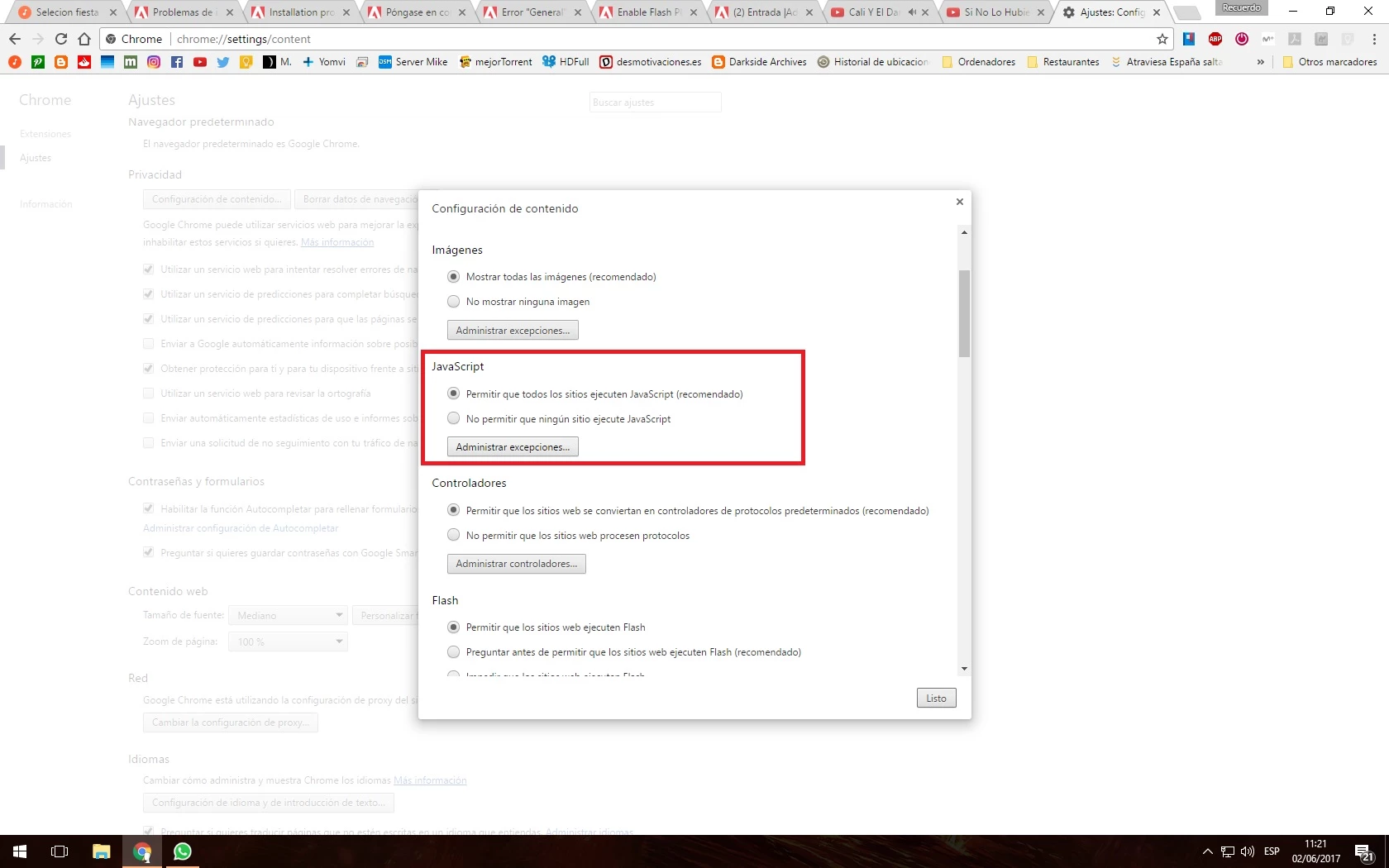
Task: Open Task View on the taskbar
Action: (x=60, y=851)
